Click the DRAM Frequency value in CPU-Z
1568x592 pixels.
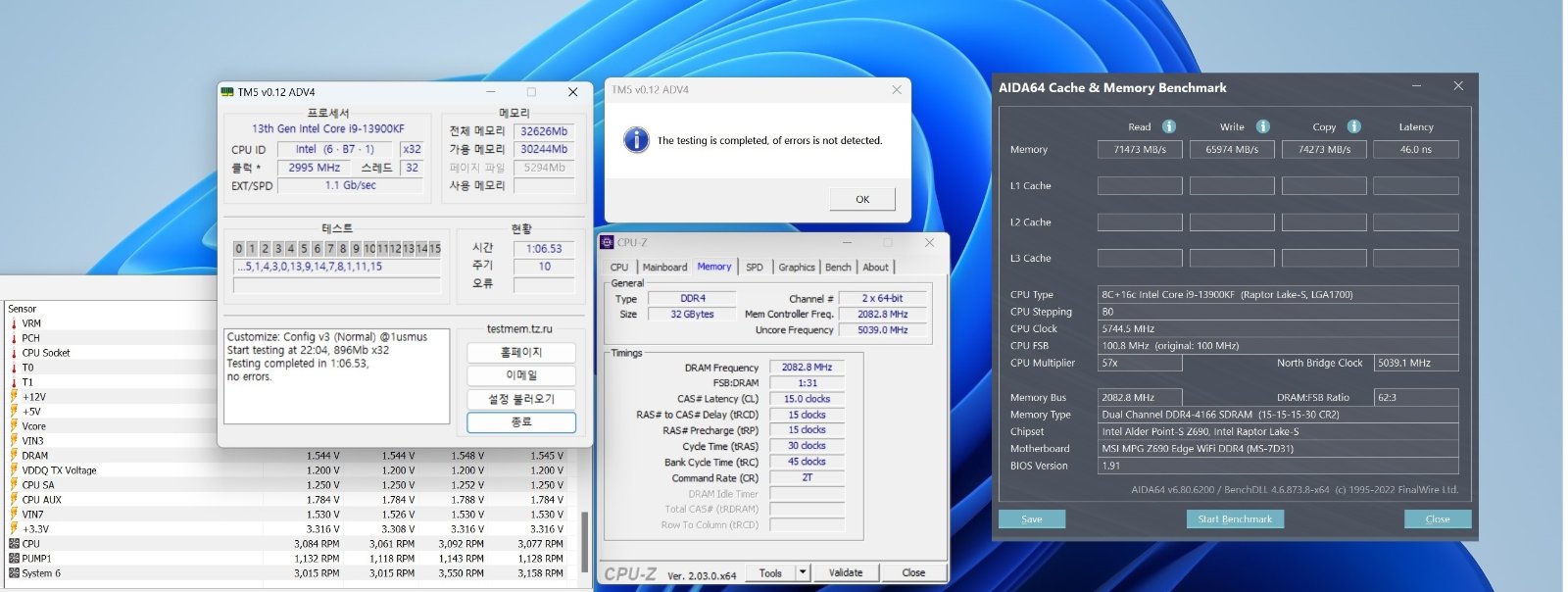click(807, 368)
